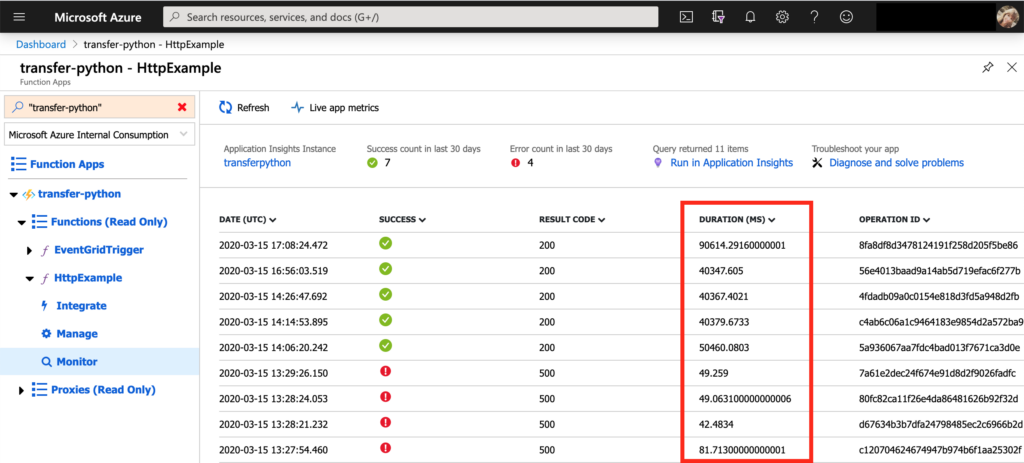This screenshot has width=1024, height=463.
Task: Click the search resources box
Action: (410, 18)
